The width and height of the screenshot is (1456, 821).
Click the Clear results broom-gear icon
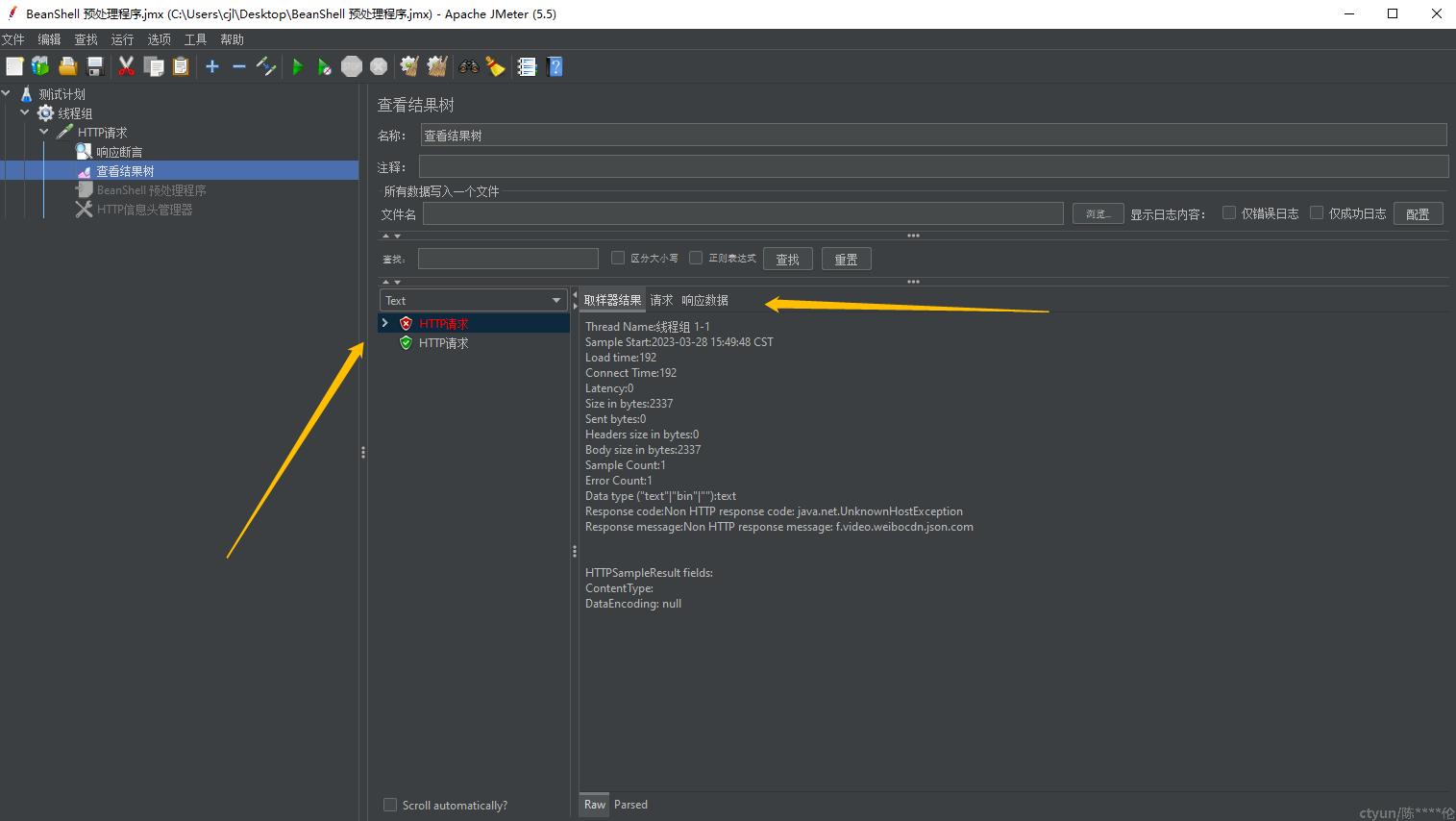409,66
